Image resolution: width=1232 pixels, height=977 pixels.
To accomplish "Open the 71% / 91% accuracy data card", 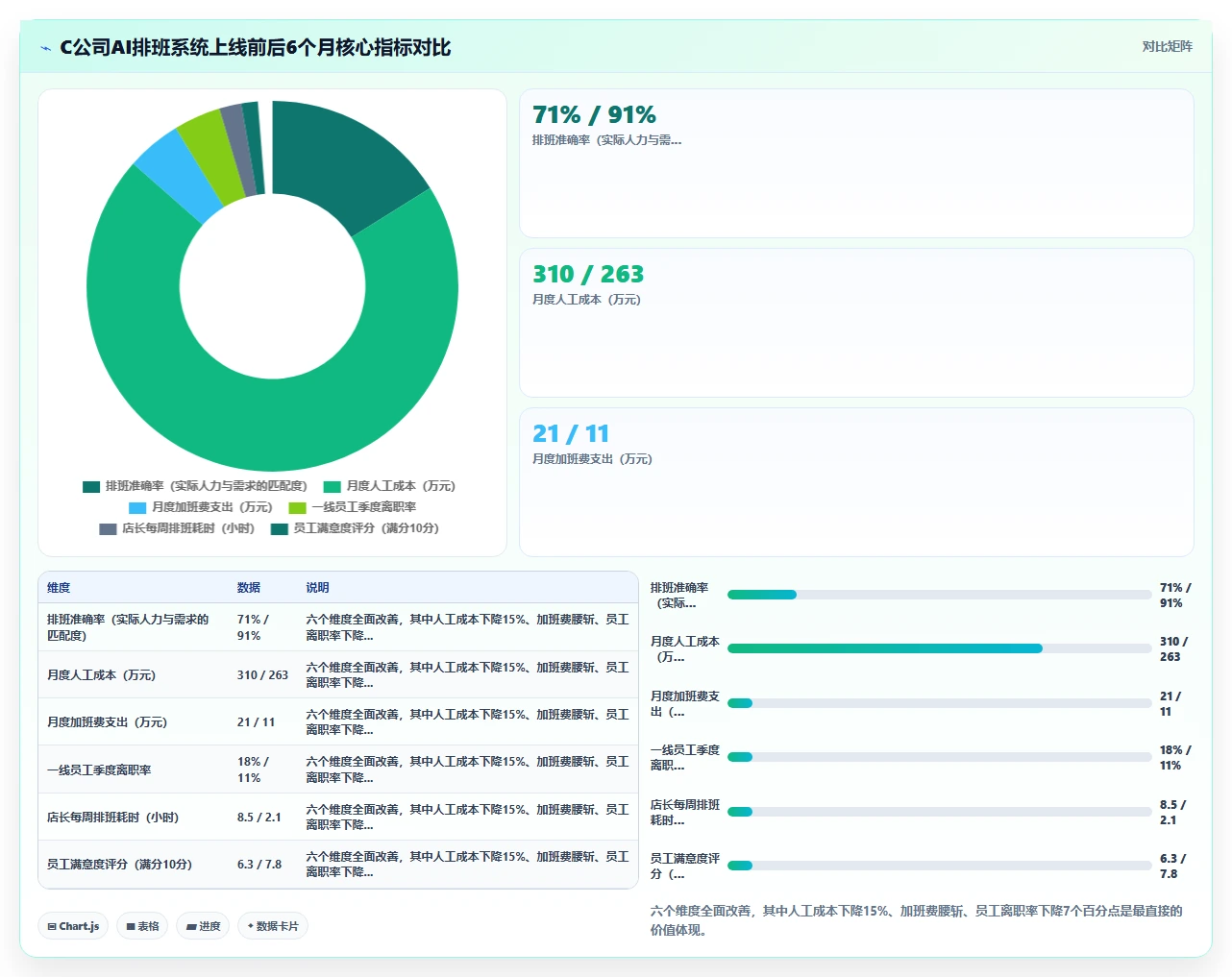I will pyautogui.click(x=856, y=163).
